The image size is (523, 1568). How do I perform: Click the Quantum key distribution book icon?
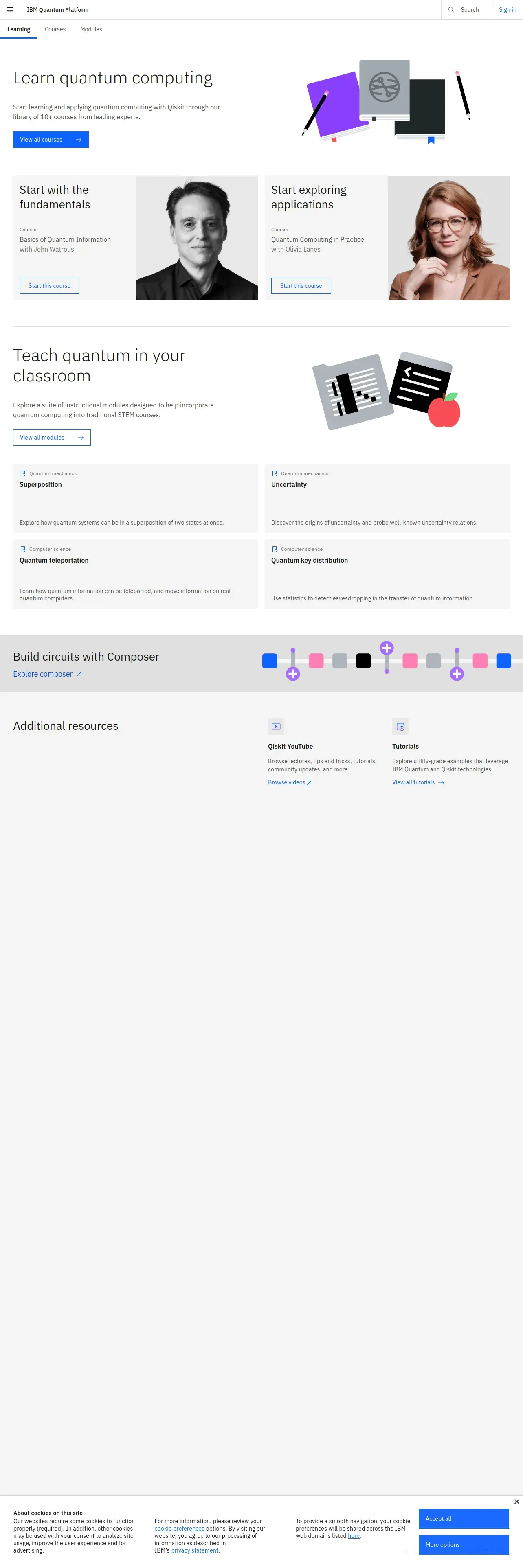pos(275,549)
